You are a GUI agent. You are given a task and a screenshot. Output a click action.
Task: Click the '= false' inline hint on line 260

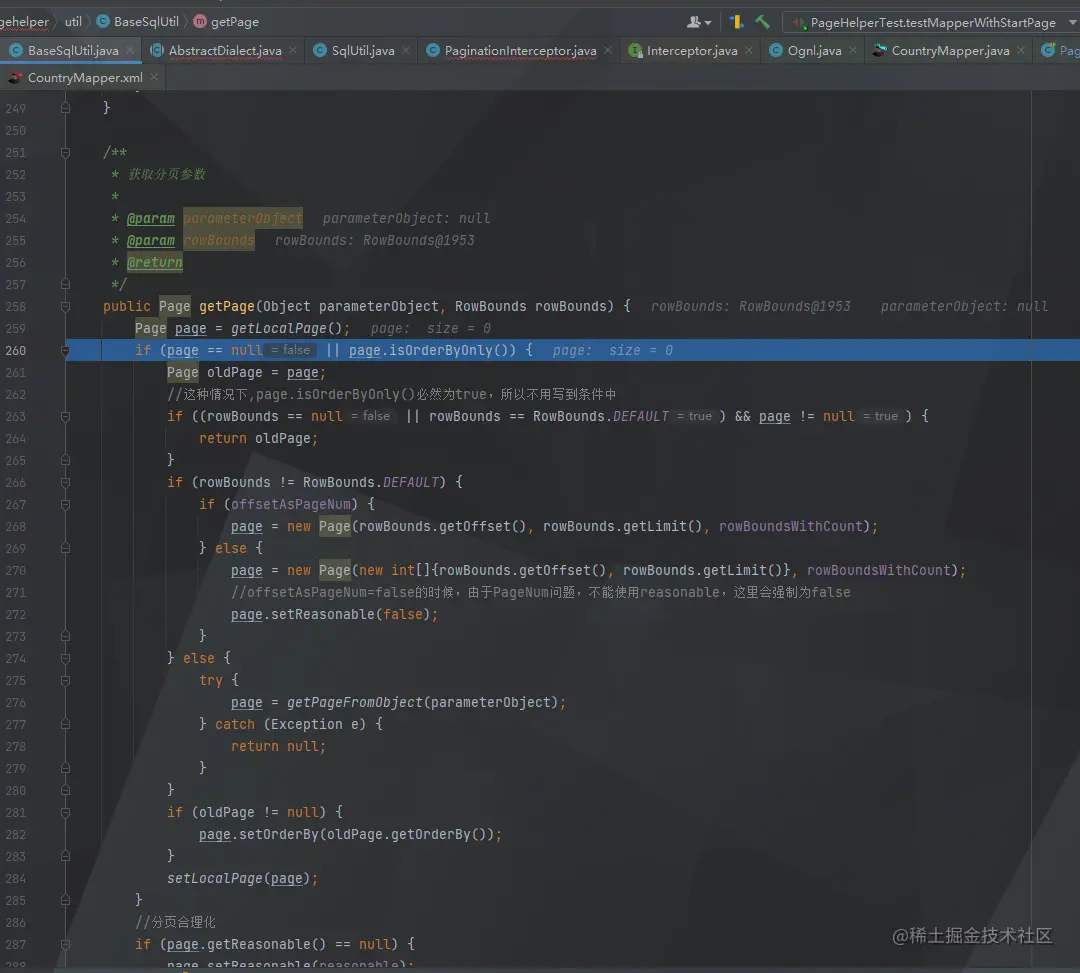291,350
